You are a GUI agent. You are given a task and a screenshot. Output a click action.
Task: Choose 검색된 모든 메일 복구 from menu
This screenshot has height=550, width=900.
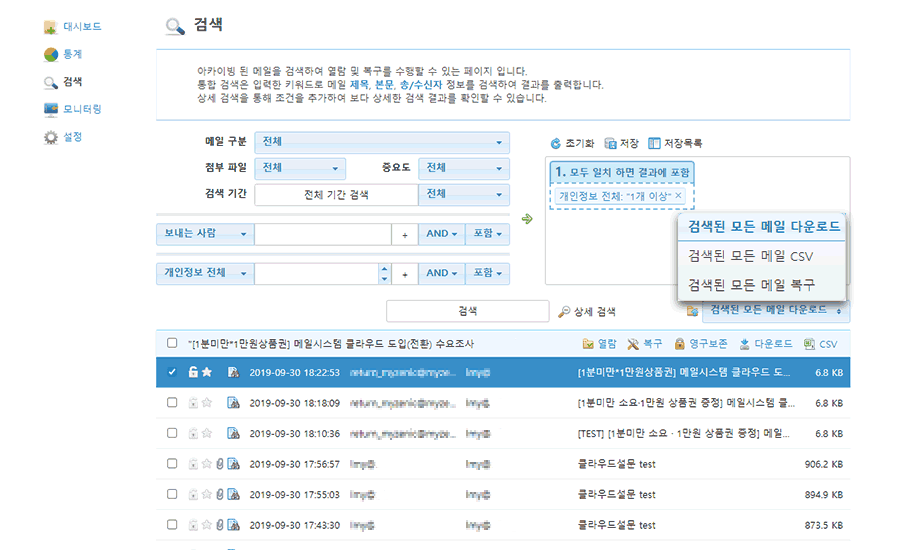750,284
